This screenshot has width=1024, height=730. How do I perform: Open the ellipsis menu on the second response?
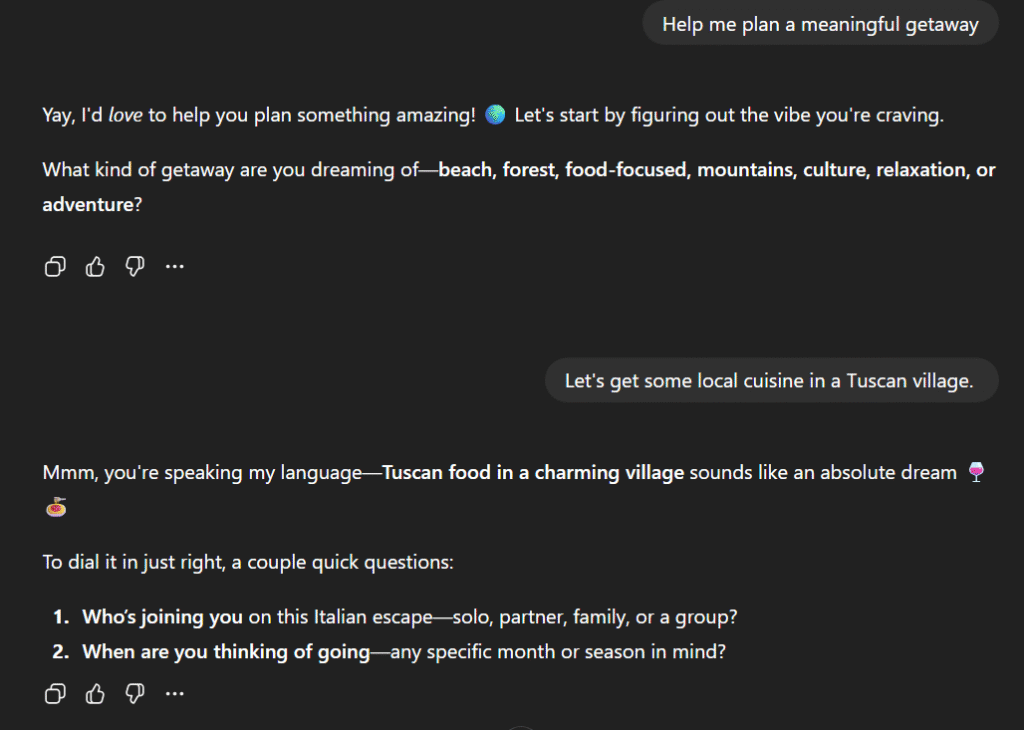pyautogui.click(x=175, y=693)
